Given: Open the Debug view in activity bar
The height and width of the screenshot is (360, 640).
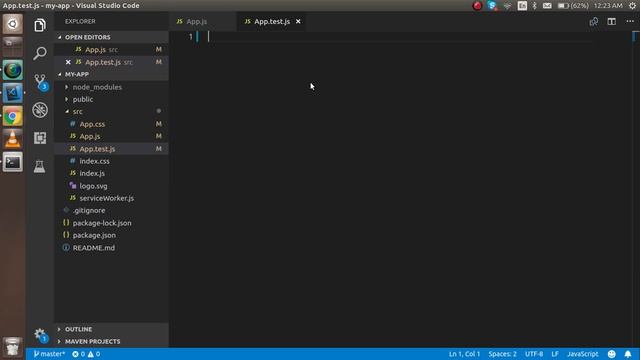Looking at the screenshot, I should point(40,110).
